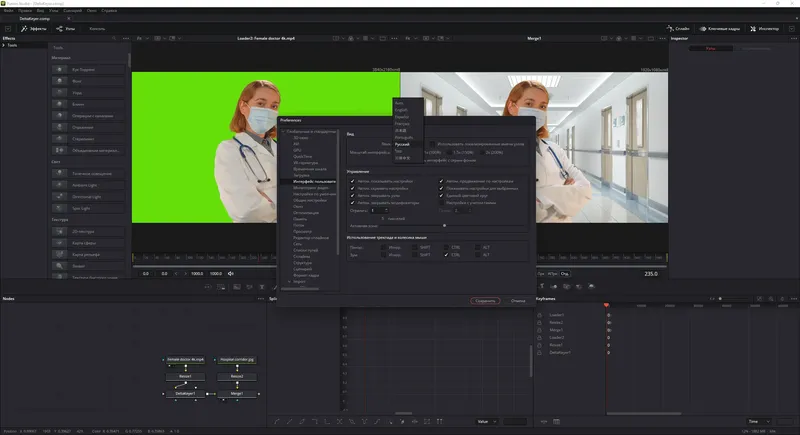
Task: Open the Ключевые кадры (Keyframes) panel icon
Action: (703, 29)
